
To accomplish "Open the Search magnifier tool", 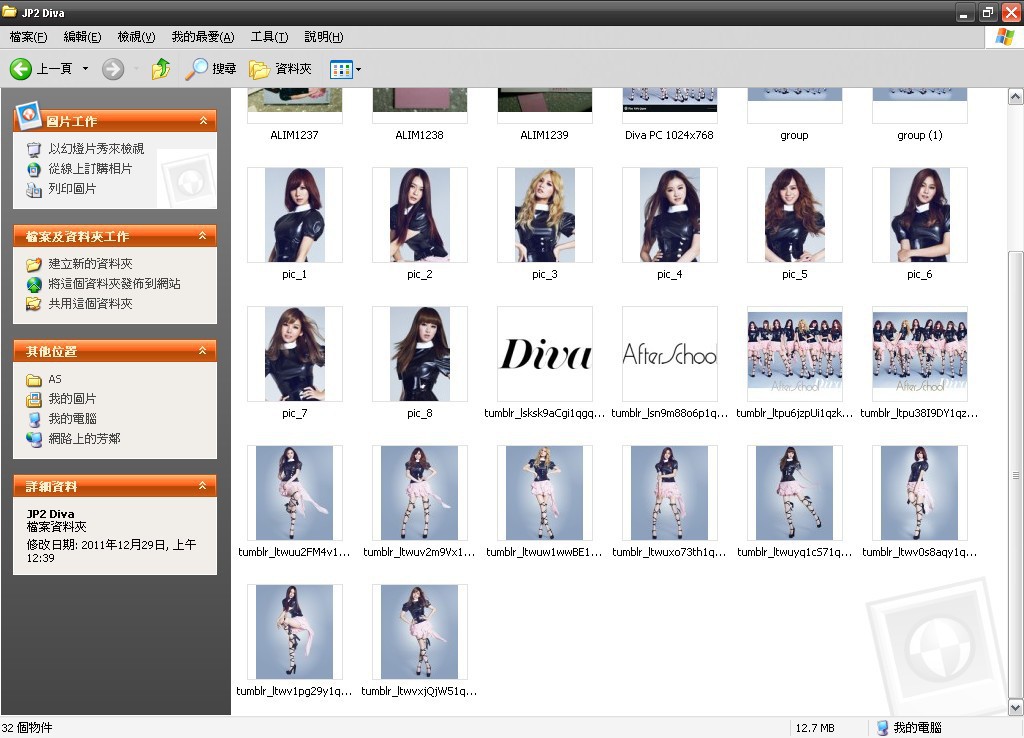I will [197, 69].
